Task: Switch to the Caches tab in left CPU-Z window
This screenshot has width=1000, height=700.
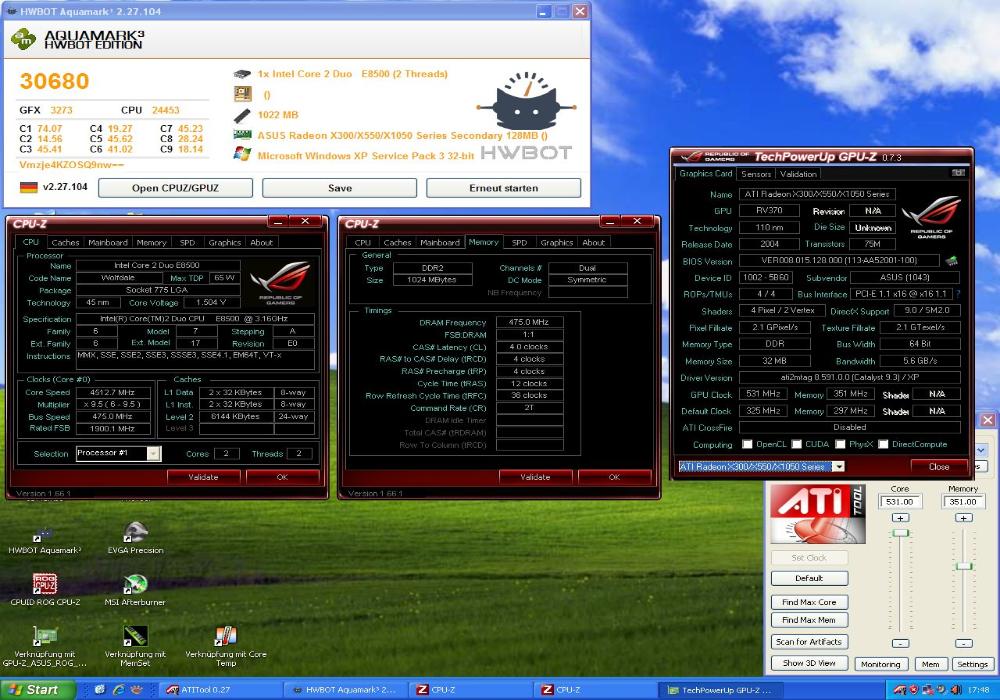Action: (65, 242)
